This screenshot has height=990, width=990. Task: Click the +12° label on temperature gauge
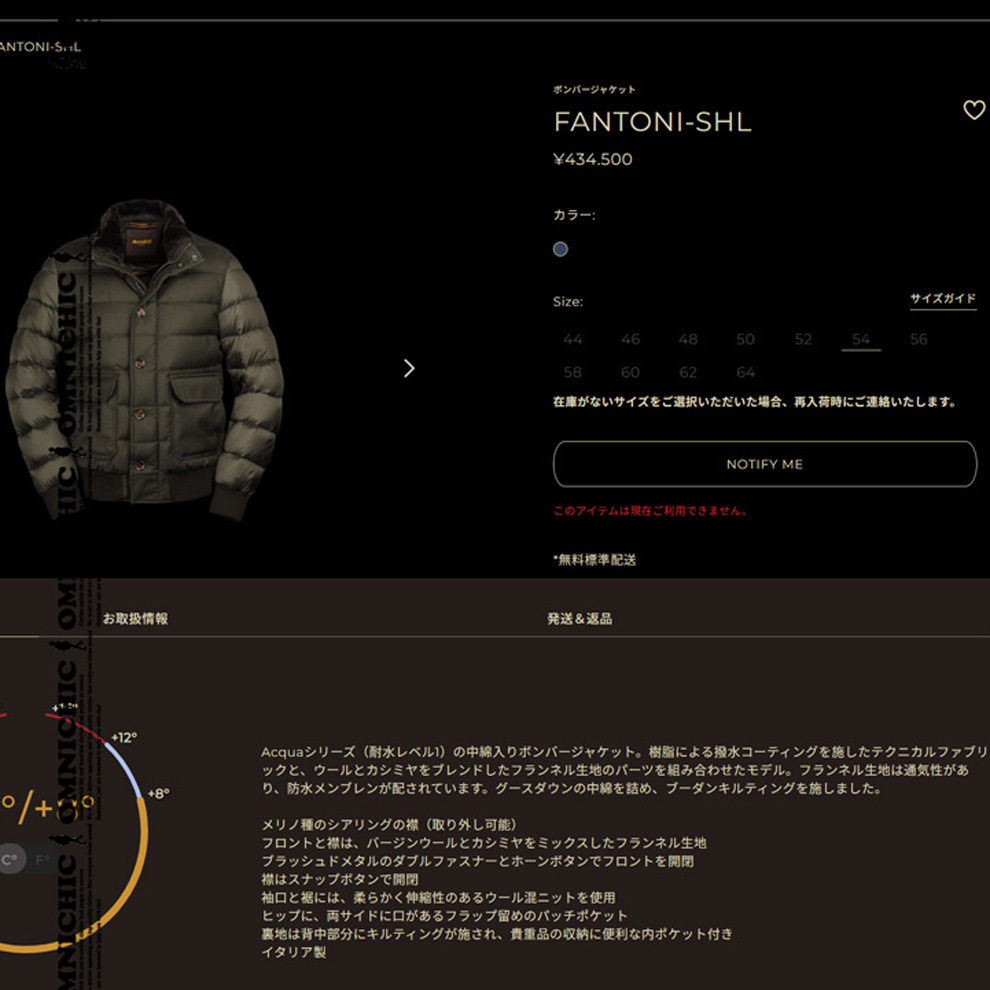click(x=124, y=737)
